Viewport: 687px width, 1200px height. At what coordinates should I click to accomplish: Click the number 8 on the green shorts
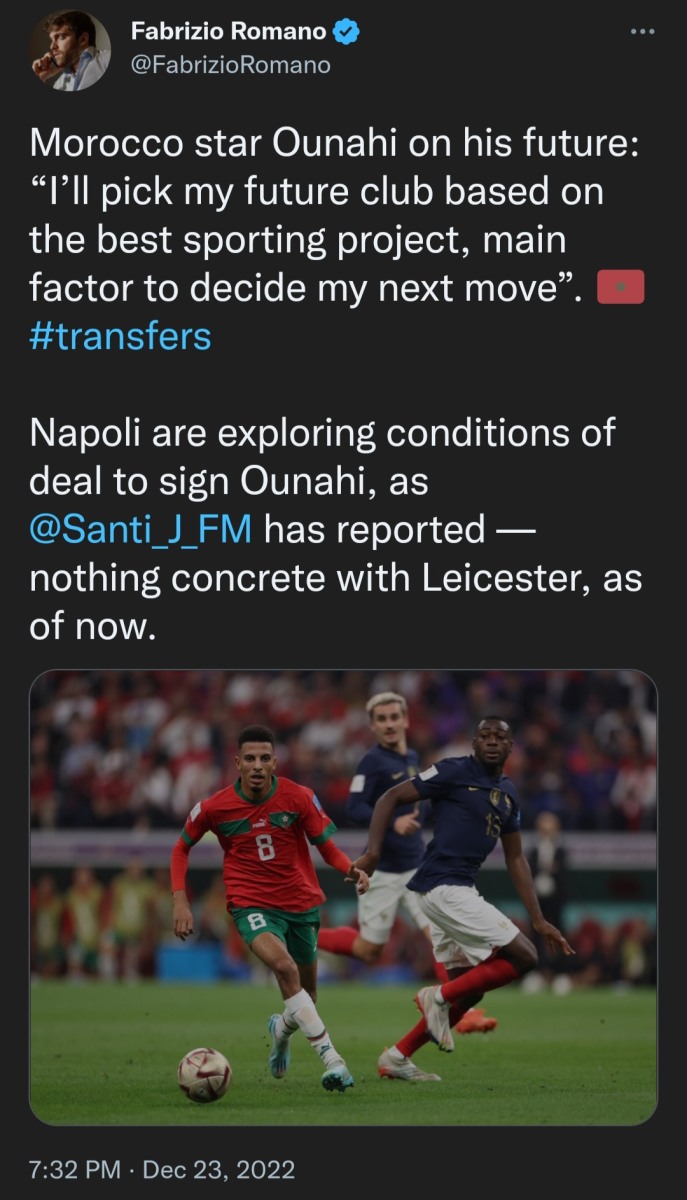click(x=257, y=919)
